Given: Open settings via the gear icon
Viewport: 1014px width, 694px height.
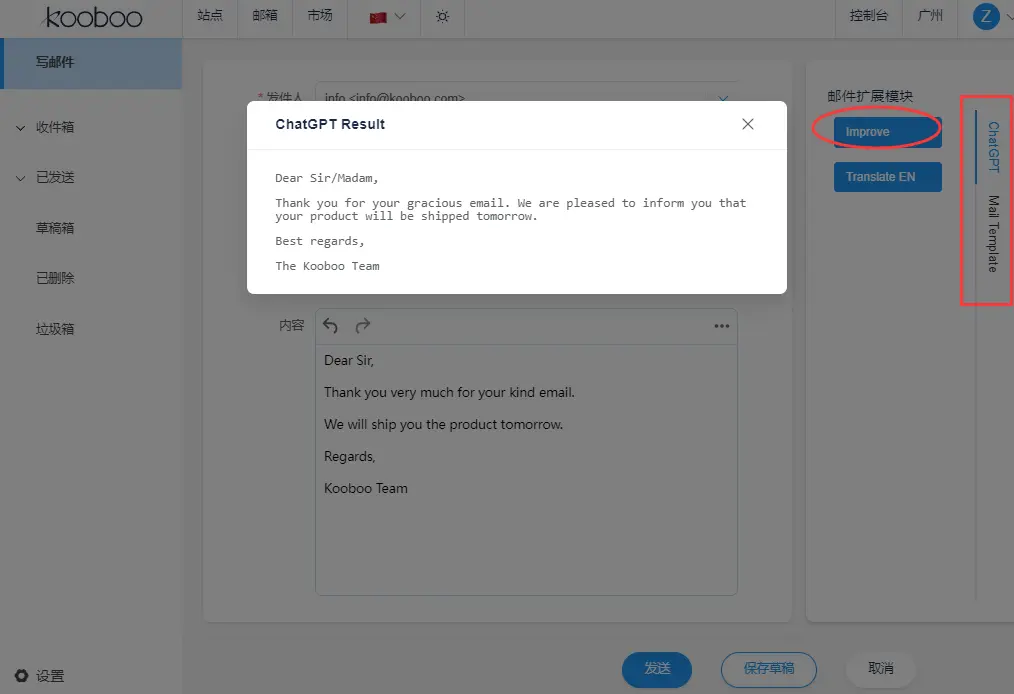Looking at the screenshot, I should pos(22,676).
